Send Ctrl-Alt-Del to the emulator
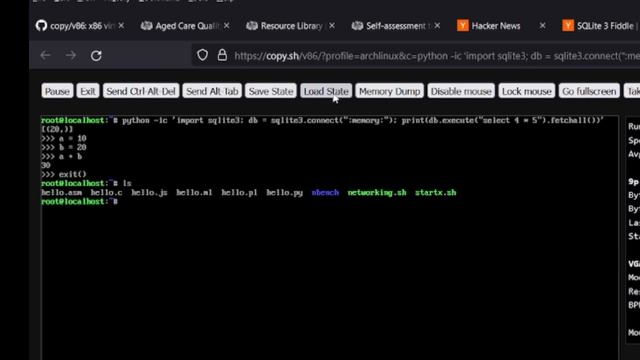 pos(141,91)
